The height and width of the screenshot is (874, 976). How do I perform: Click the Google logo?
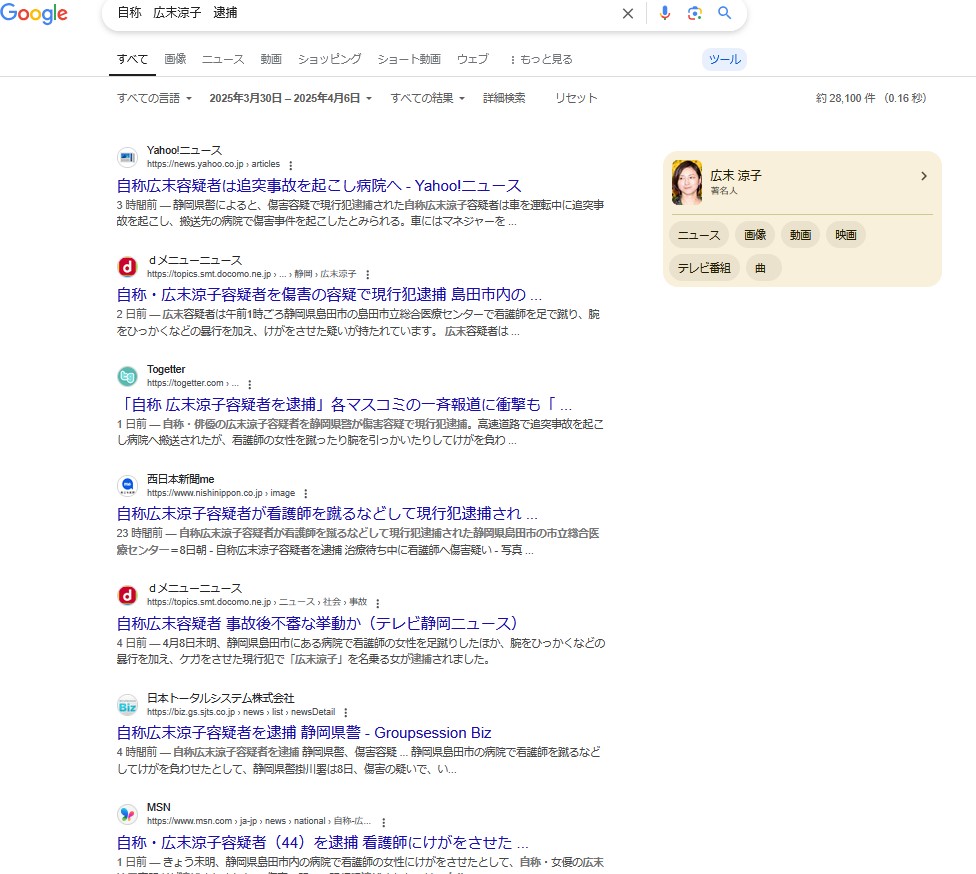tap(34, 13)
